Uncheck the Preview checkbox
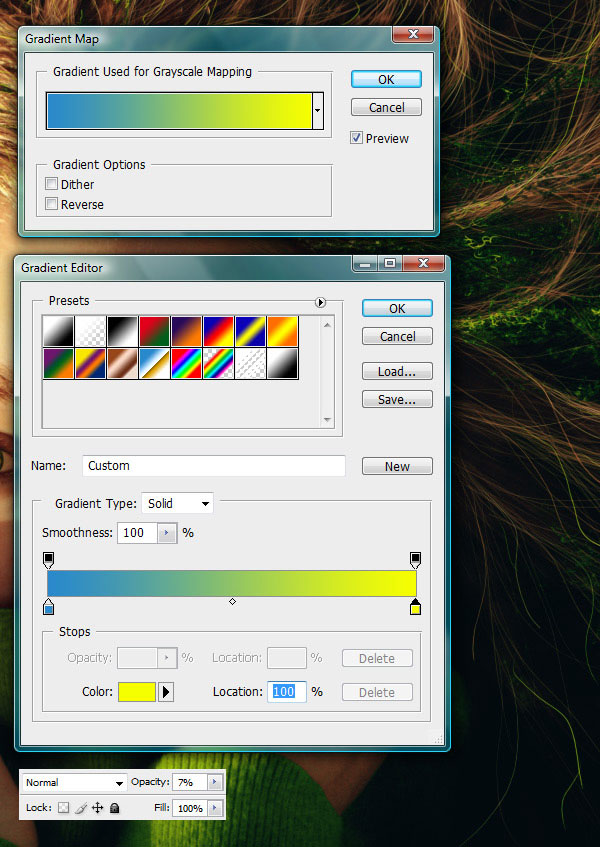 [356, 138]
